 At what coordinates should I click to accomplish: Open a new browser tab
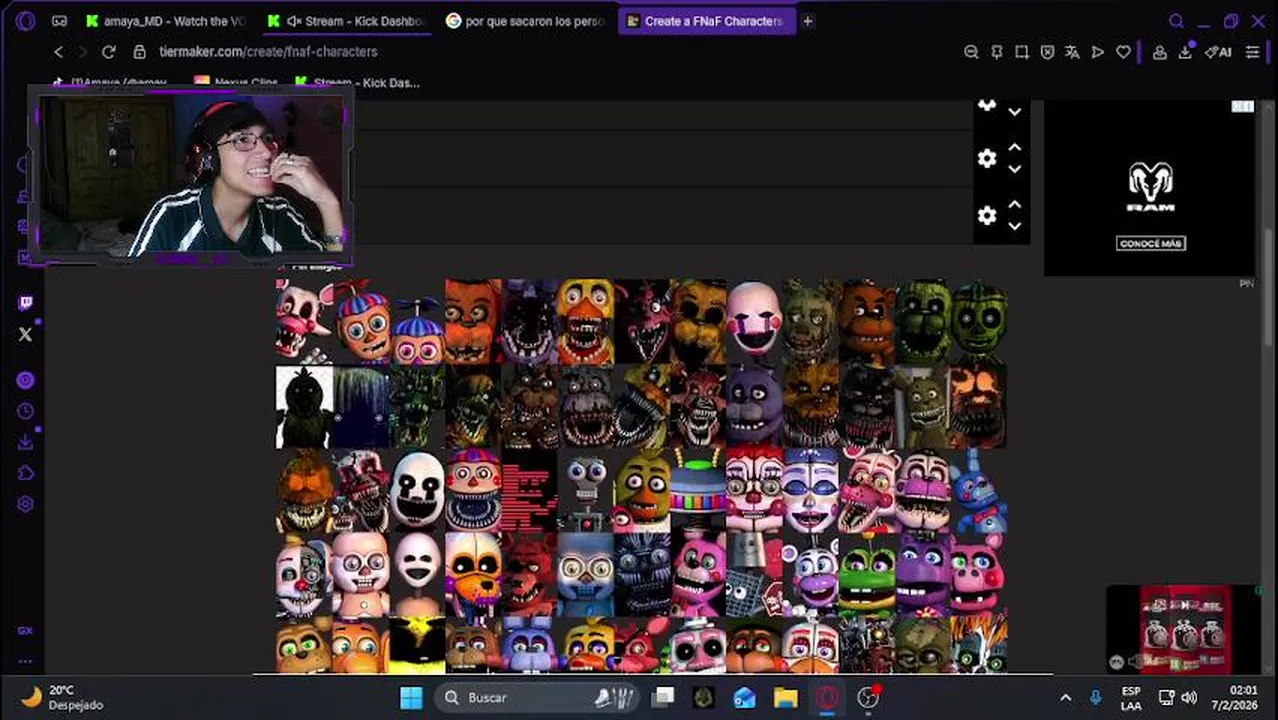pyautogui.click(x=807, y=21)
